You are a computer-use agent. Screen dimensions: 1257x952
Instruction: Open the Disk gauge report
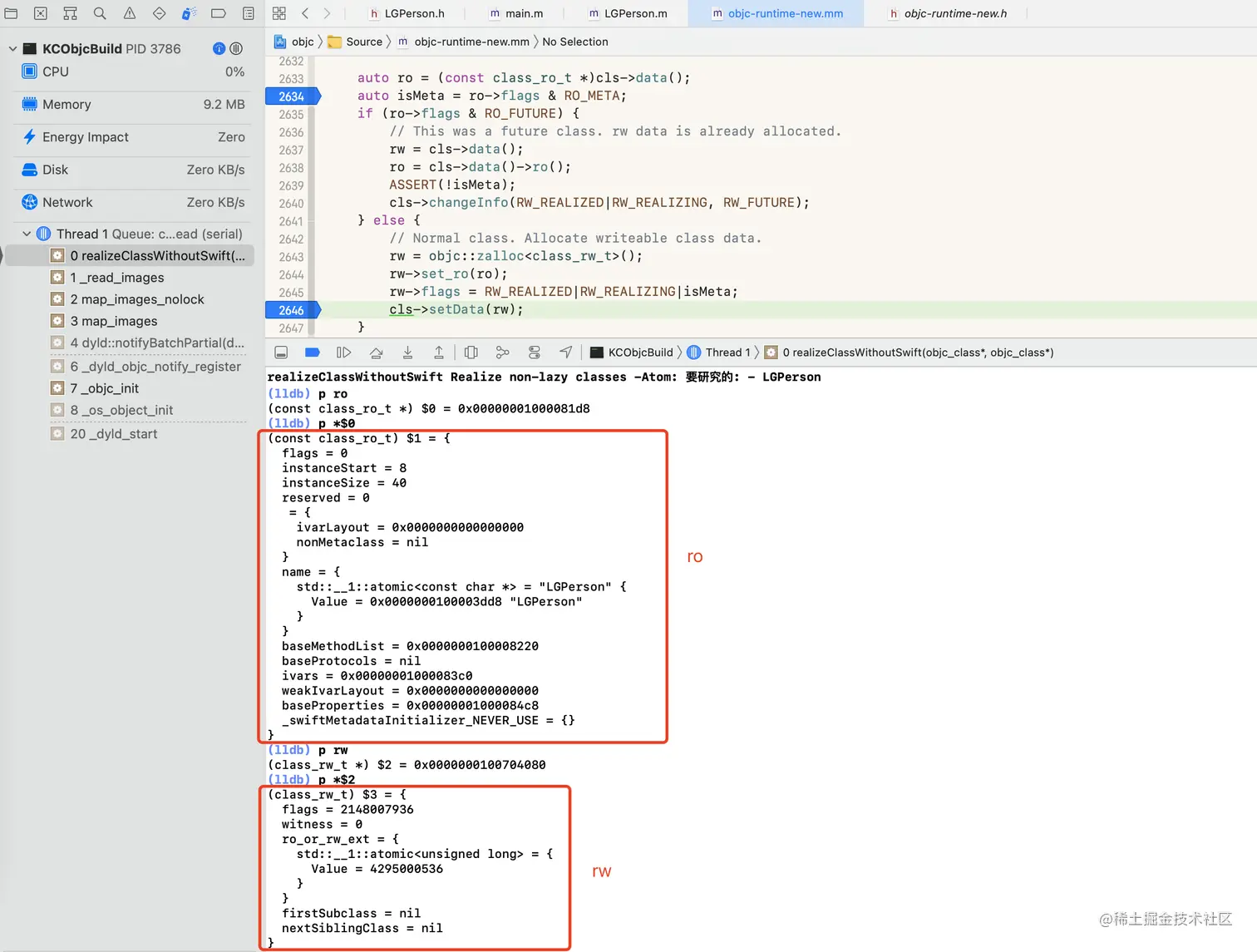(x=133, y=170)
